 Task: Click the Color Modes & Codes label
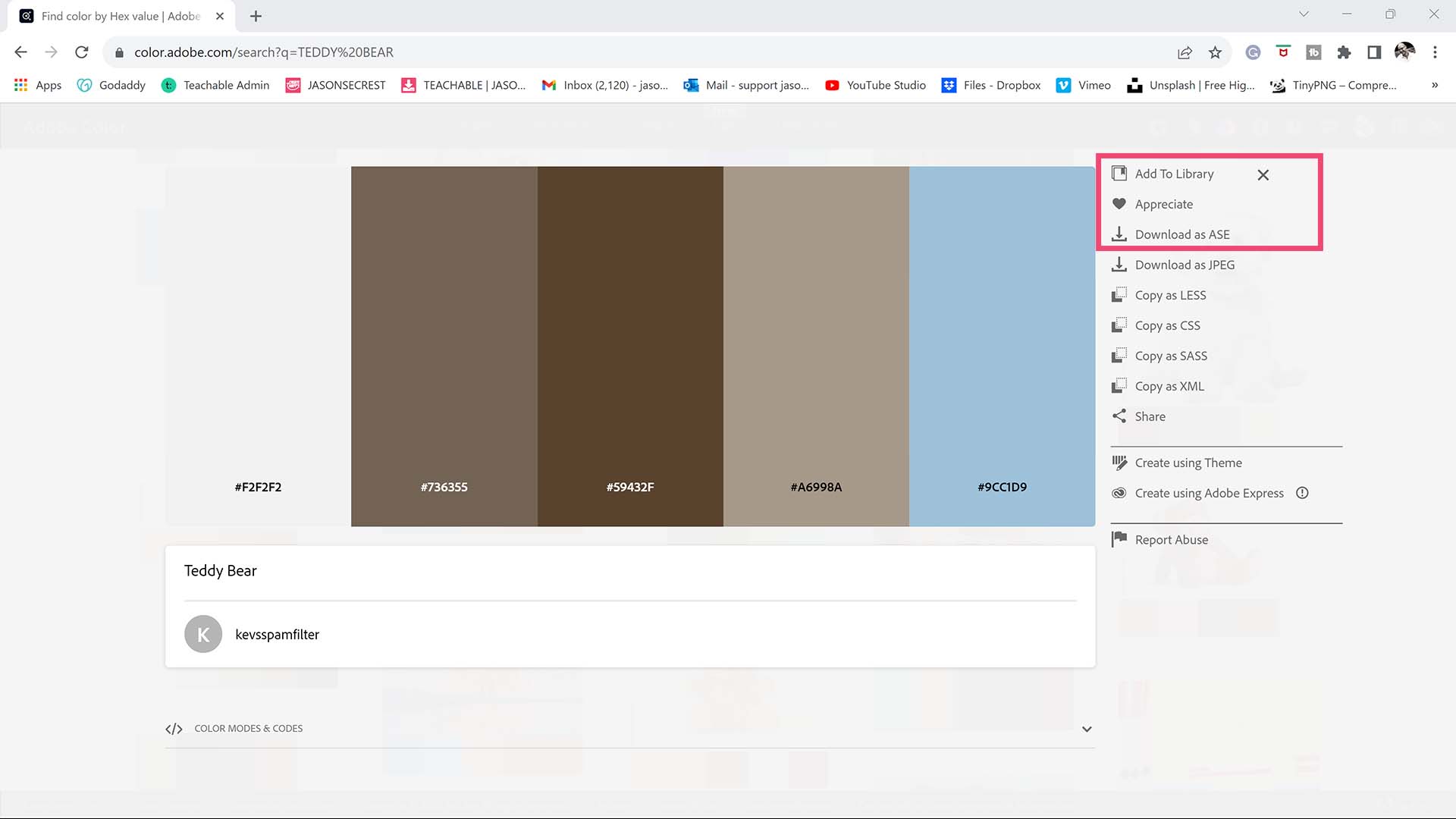coord(248,729)
